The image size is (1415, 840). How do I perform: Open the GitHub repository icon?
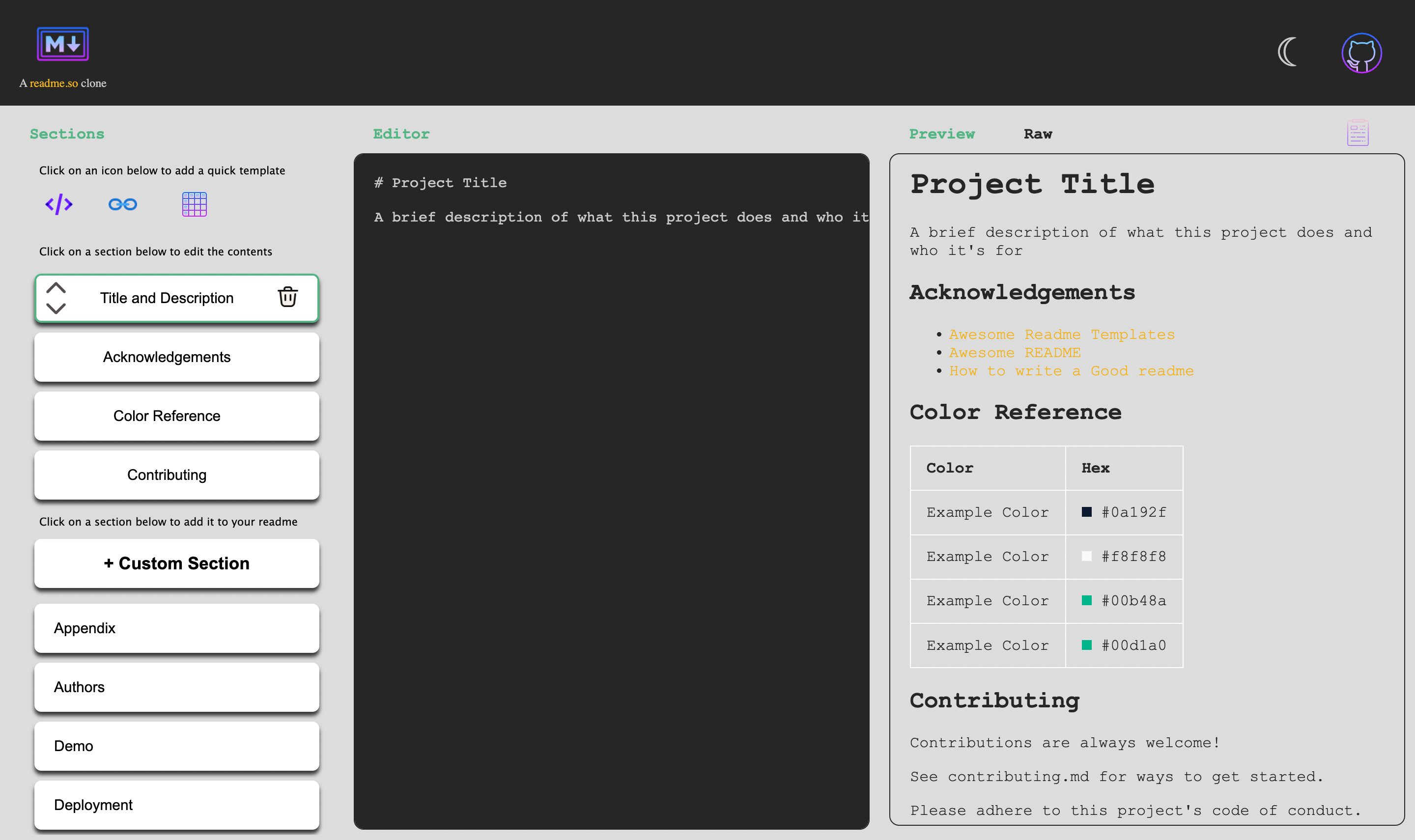[1361, 53]
